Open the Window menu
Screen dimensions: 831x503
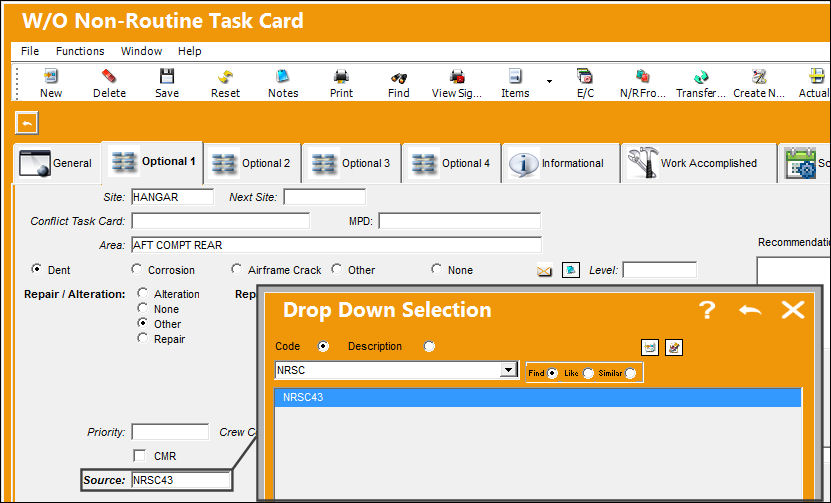(x=141, y=51)
